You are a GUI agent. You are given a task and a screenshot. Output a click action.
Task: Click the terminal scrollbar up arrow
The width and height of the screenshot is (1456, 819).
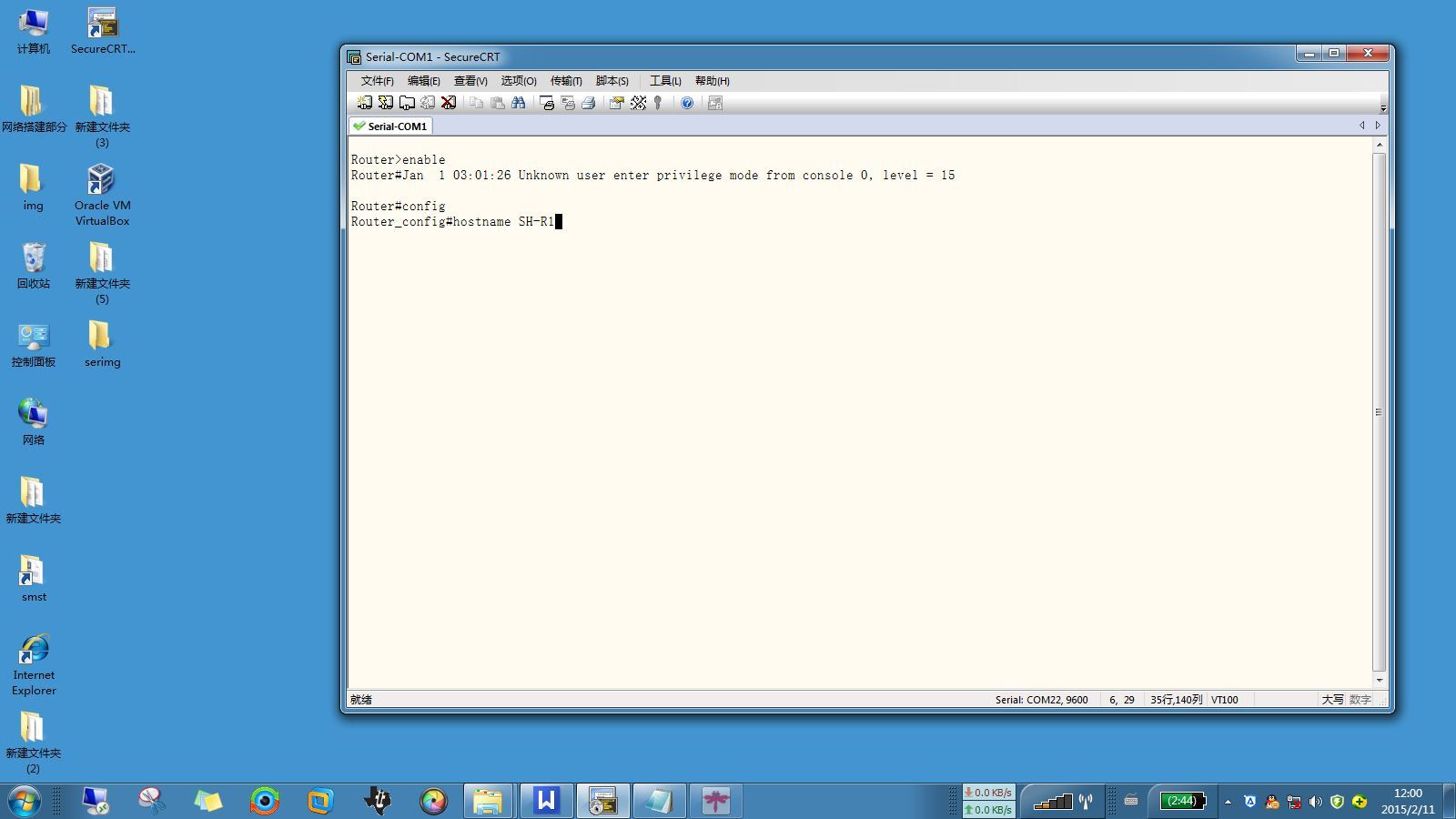point(1380,145)
